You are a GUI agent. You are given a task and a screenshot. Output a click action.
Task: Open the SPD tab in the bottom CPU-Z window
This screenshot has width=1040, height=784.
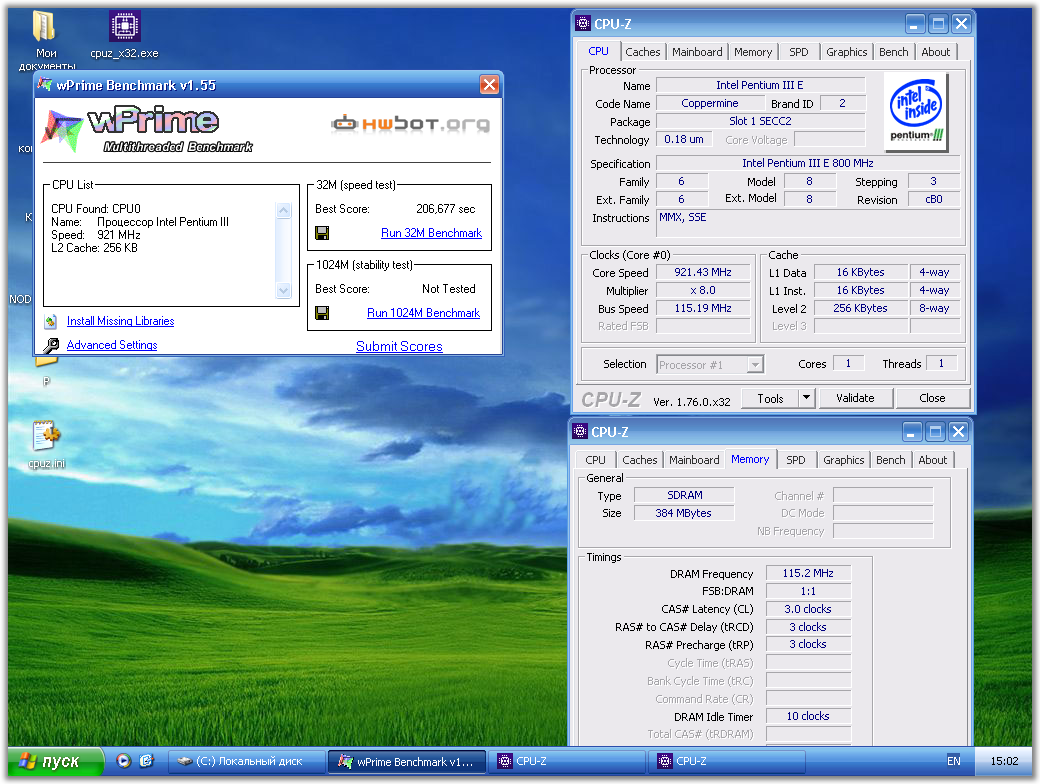[795, 460]
